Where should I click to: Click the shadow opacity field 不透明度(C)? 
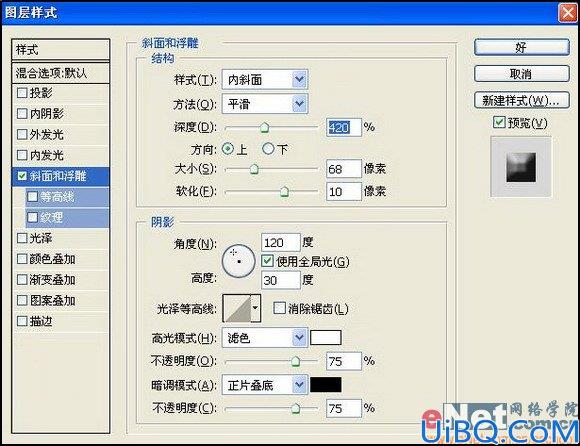[344, 409]
